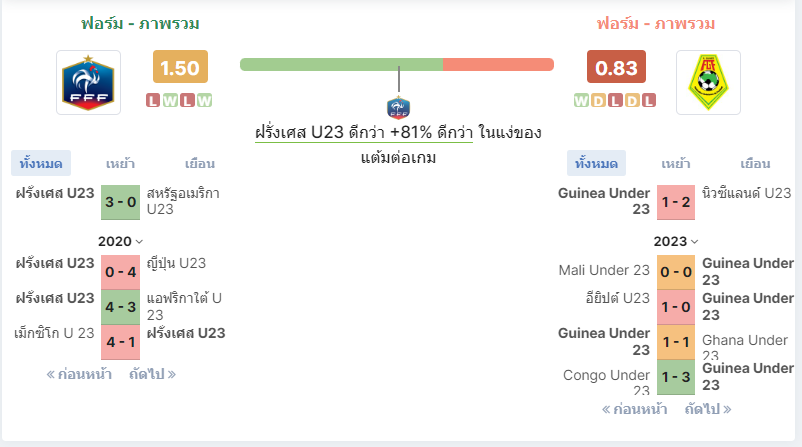
Task: Open the 1 - 3 Congo vs Guinea score
Action: coord(676,377)
